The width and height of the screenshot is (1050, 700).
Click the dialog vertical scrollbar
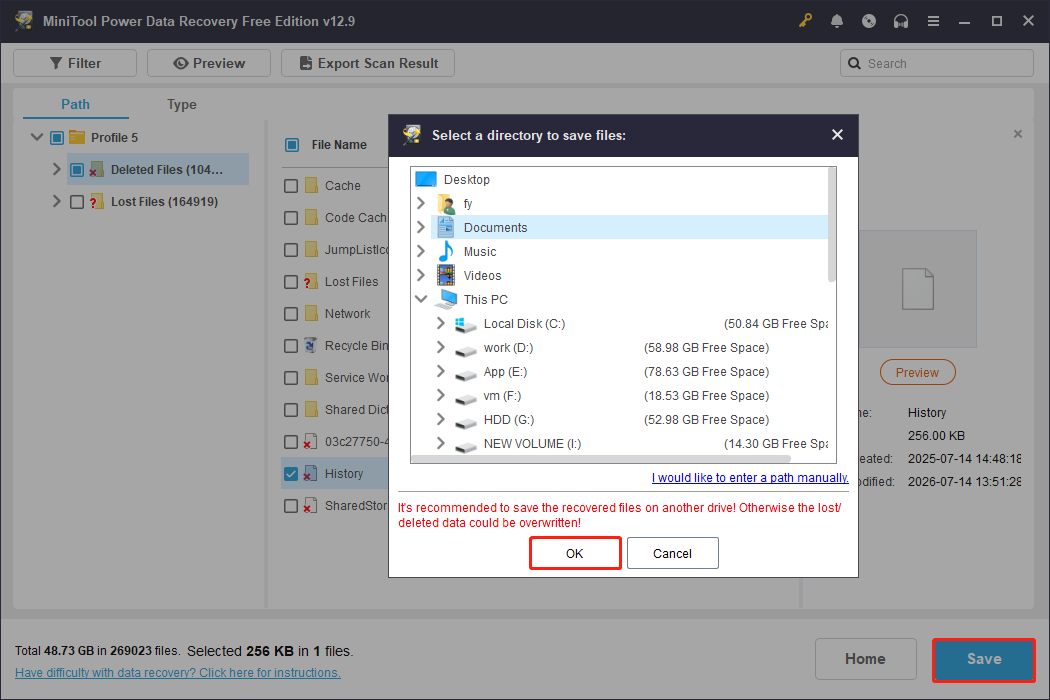(832, 225)
